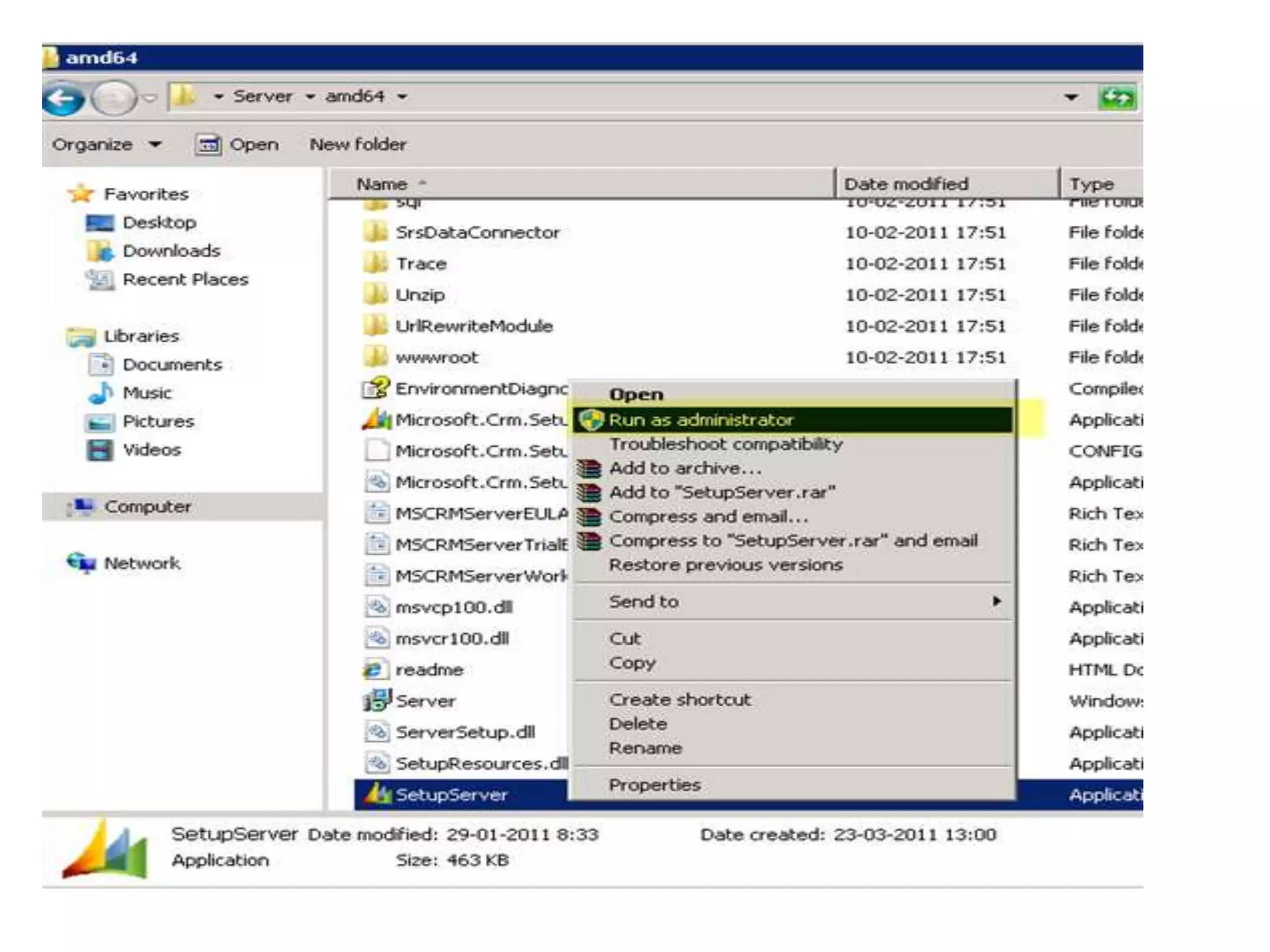Click the Favorites star icon
1270x952 pixels.
[x=81, y=194]
